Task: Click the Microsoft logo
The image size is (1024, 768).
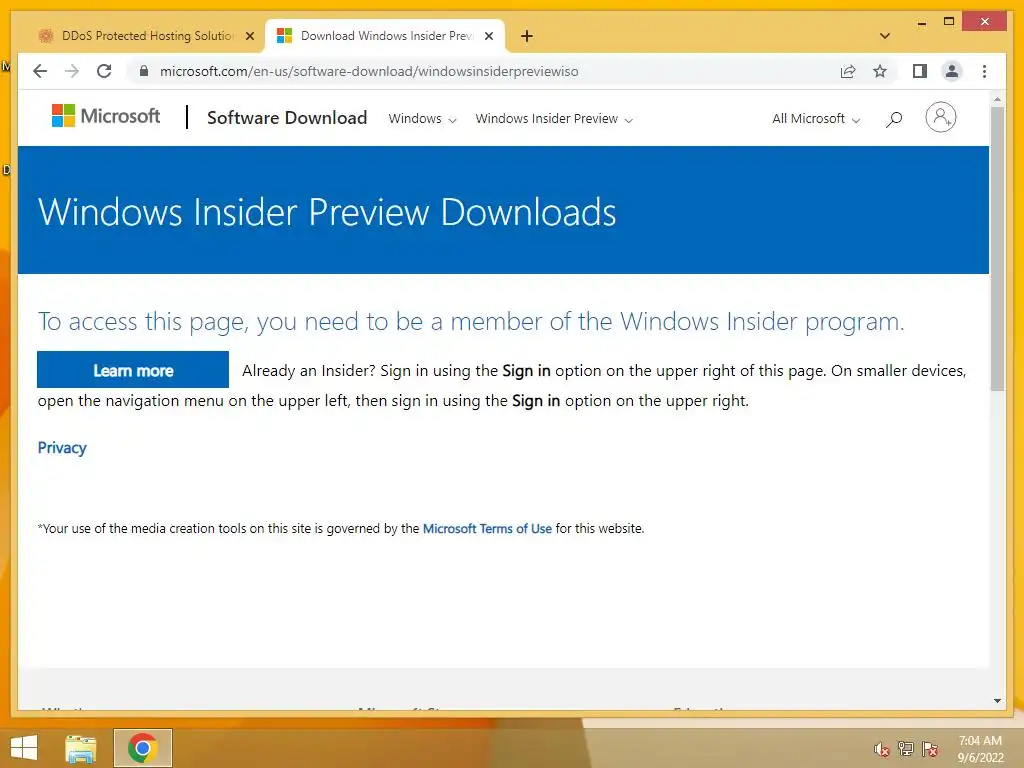Action: click(x=106, y=116)
